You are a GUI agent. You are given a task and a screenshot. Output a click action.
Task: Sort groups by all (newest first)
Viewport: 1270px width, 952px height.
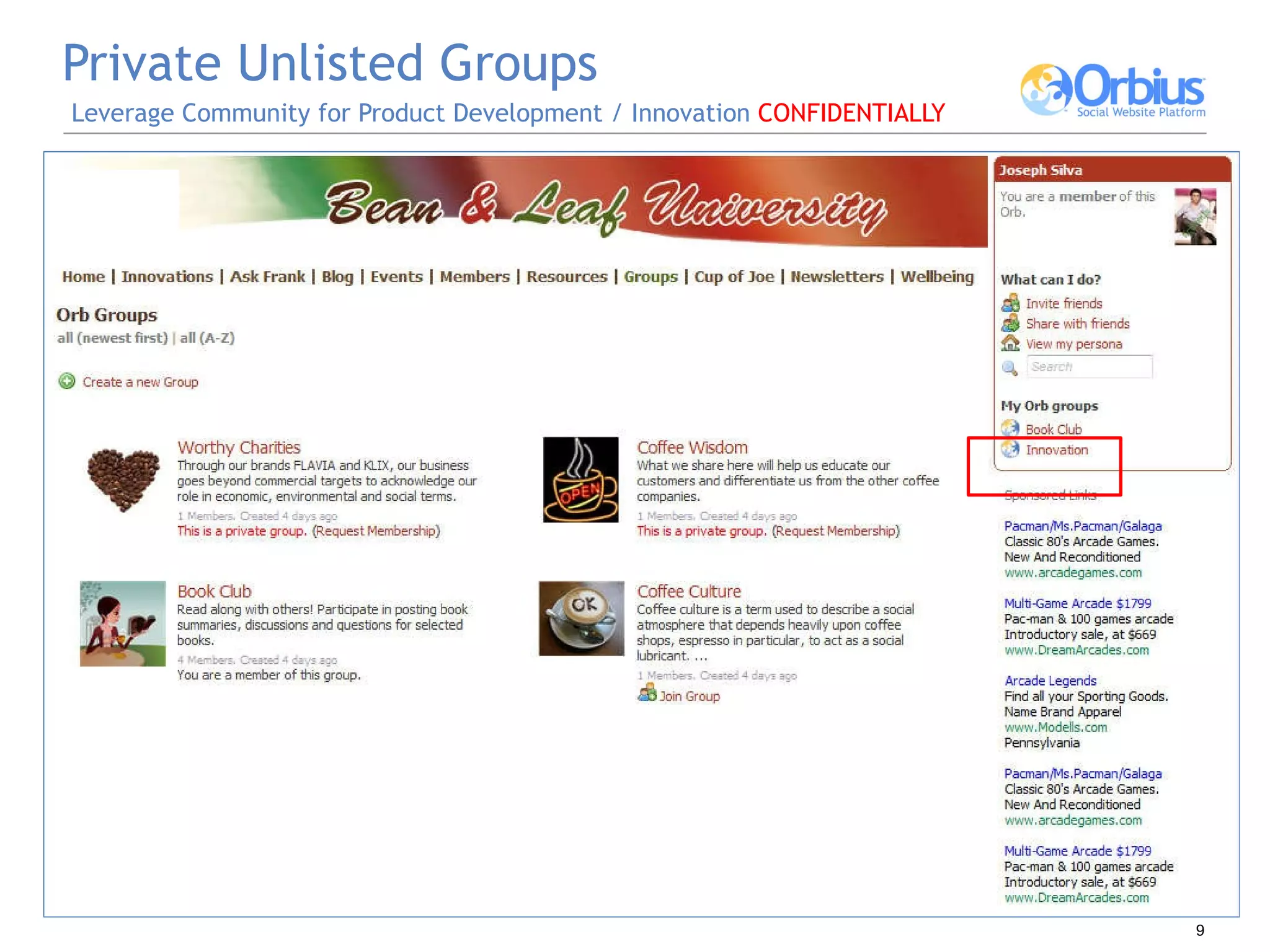pos(112,338)
